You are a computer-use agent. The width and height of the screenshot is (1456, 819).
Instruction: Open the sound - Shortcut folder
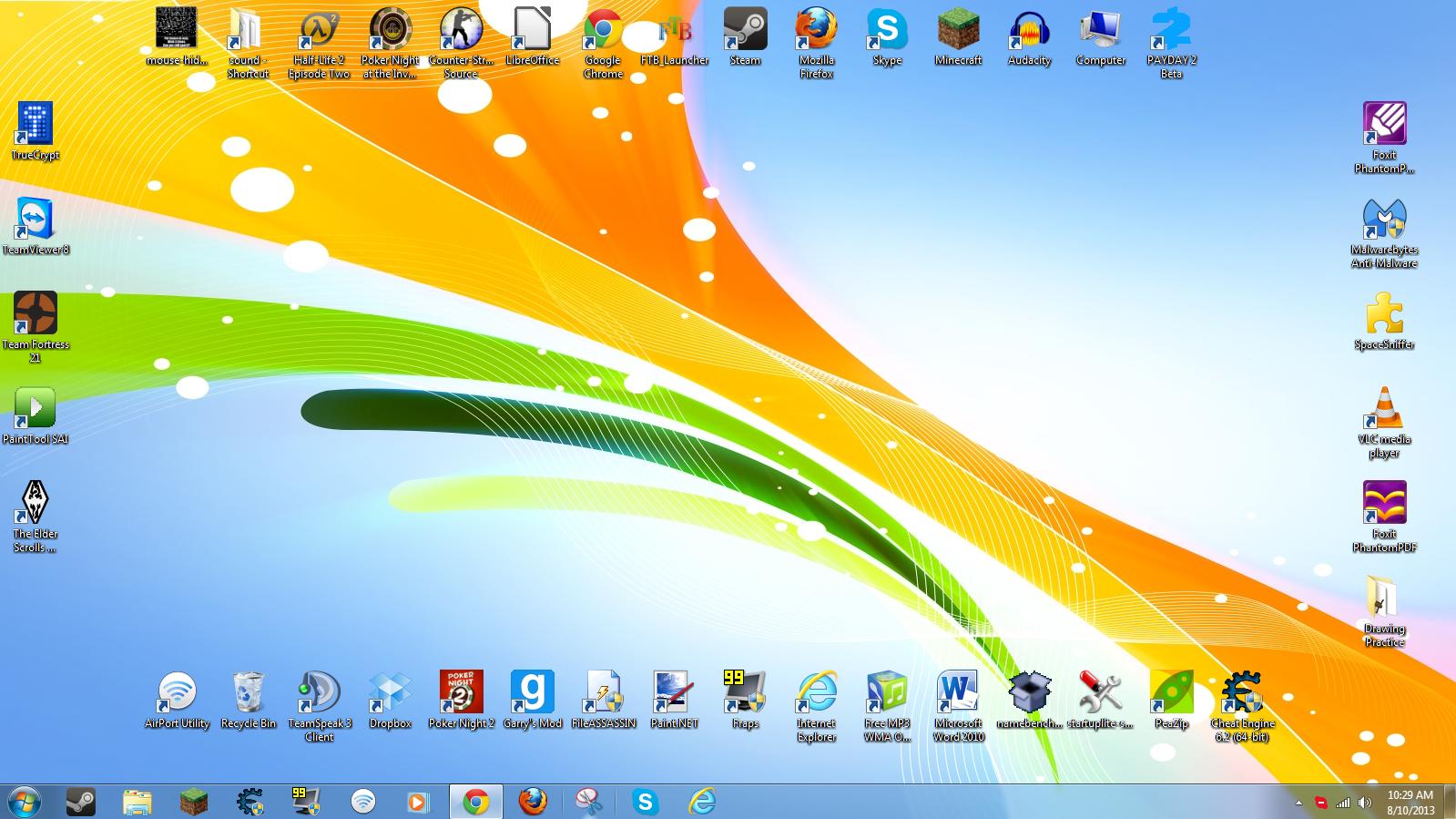(x=248, y=44)
